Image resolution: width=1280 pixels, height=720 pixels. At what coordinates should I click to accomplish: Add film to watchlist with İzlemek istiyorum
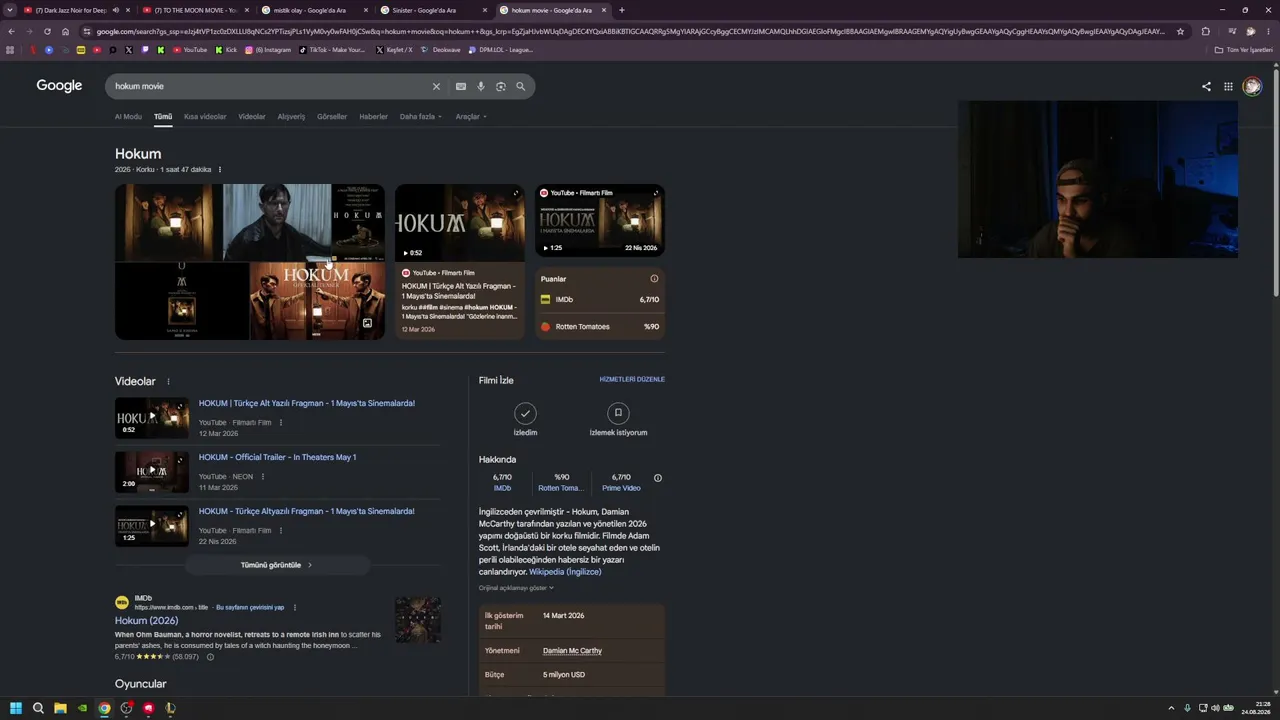pyautogui.click(x=618, y=420)
